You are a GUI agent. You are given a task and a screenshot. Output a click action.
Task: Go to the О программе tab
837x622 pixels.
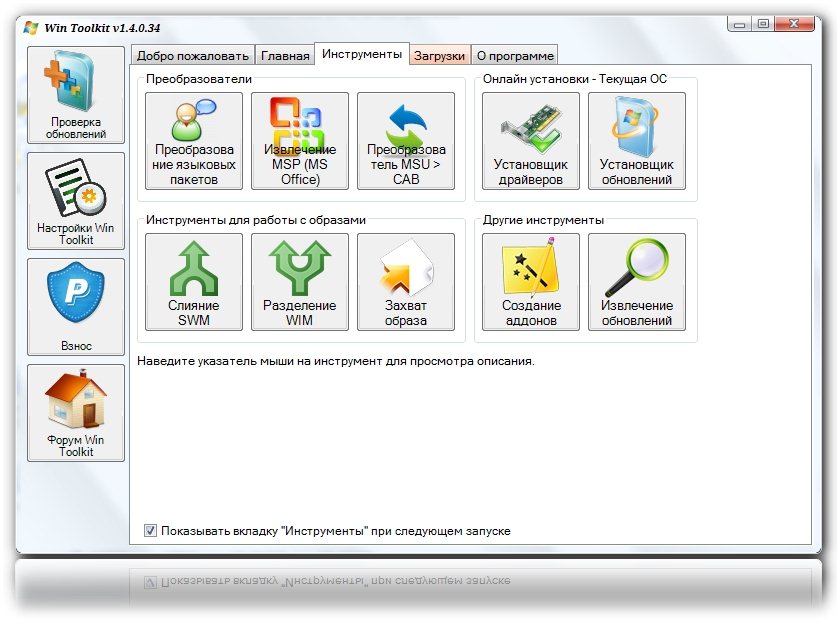pos(513,56)
